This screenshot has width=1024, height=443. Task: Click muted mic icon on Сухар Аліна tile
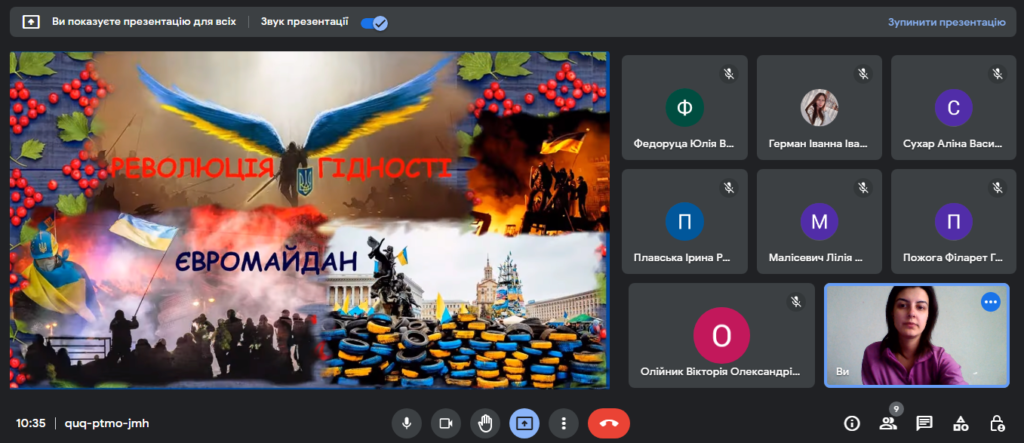coord(997,73)
